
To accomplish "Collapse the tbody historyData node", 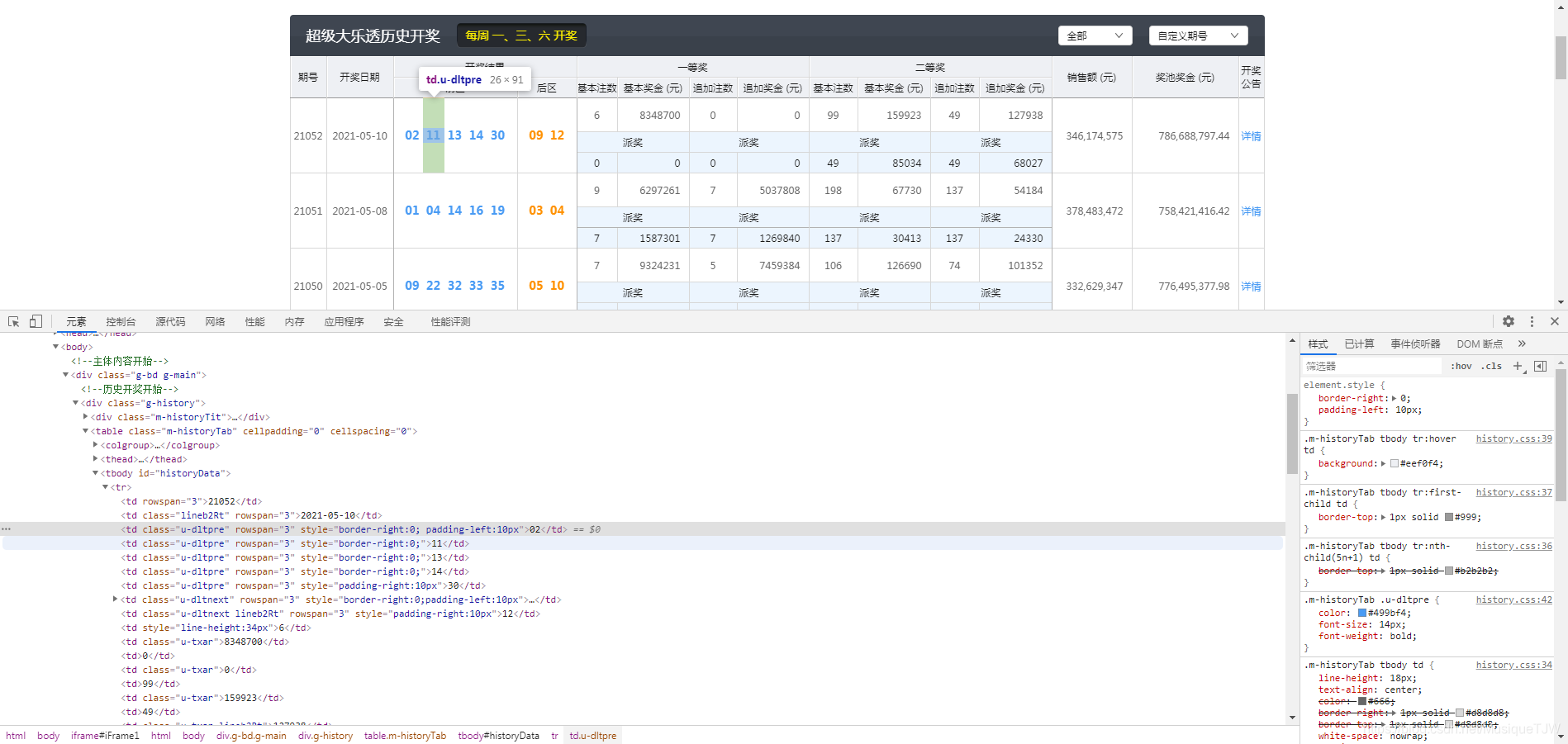I will (96, 473).
